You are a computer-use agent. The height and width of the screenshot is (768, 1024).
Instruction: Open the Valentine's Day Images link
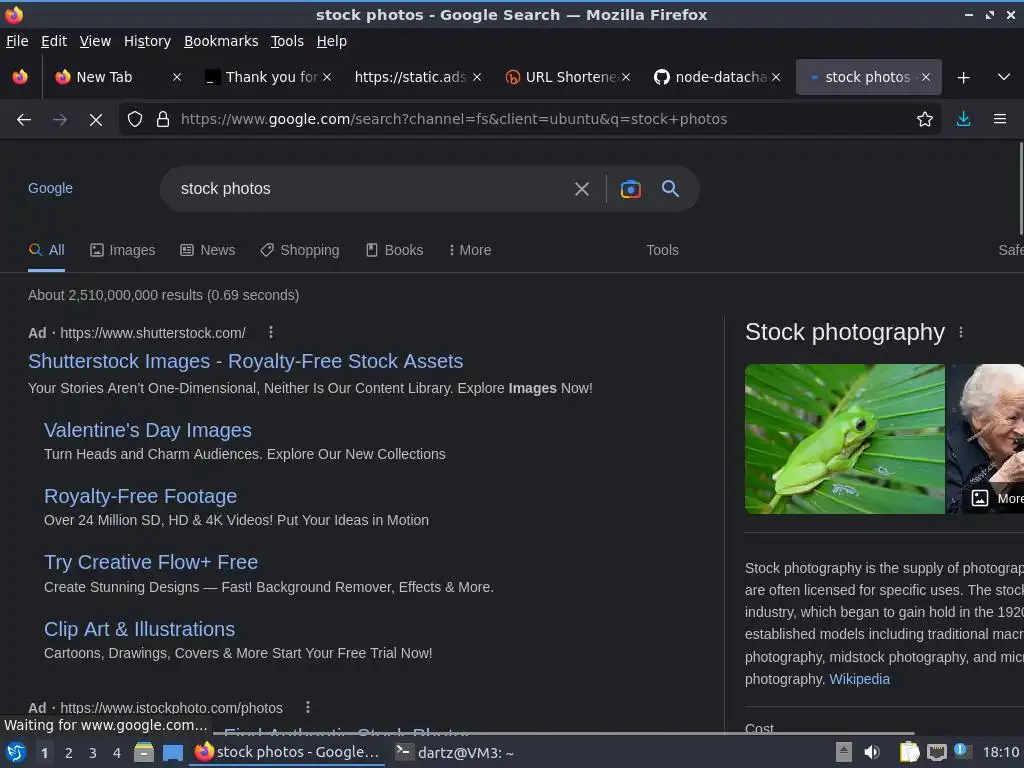coord(148,430)
